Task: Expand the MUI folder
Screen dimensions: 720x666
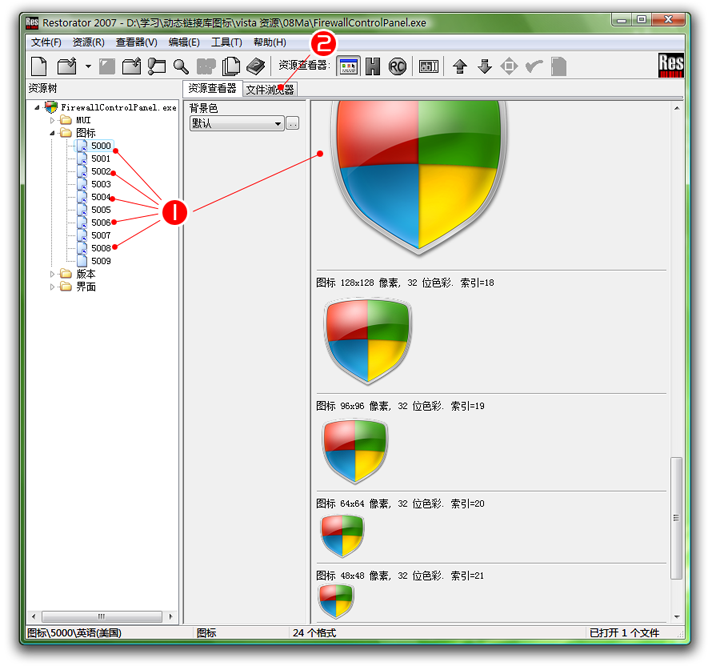Action: pos(52,120)
